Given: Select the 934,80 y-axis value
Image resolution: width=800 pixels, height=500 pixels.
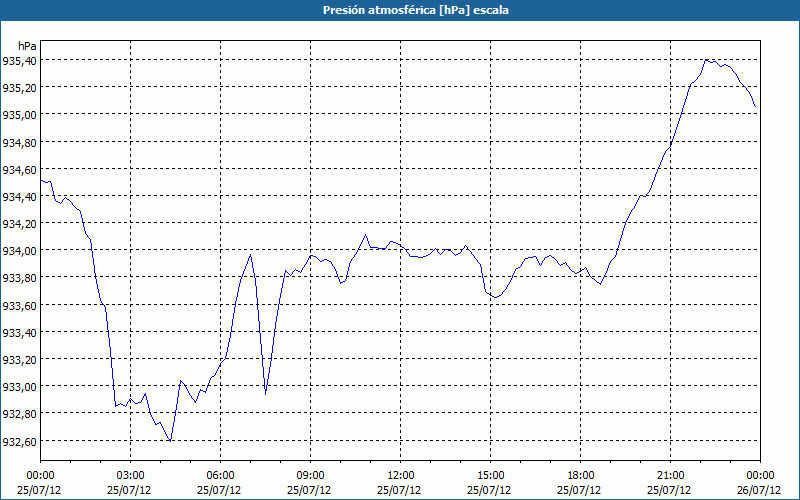Looking at the screenshot, I should tap(19, 142).
